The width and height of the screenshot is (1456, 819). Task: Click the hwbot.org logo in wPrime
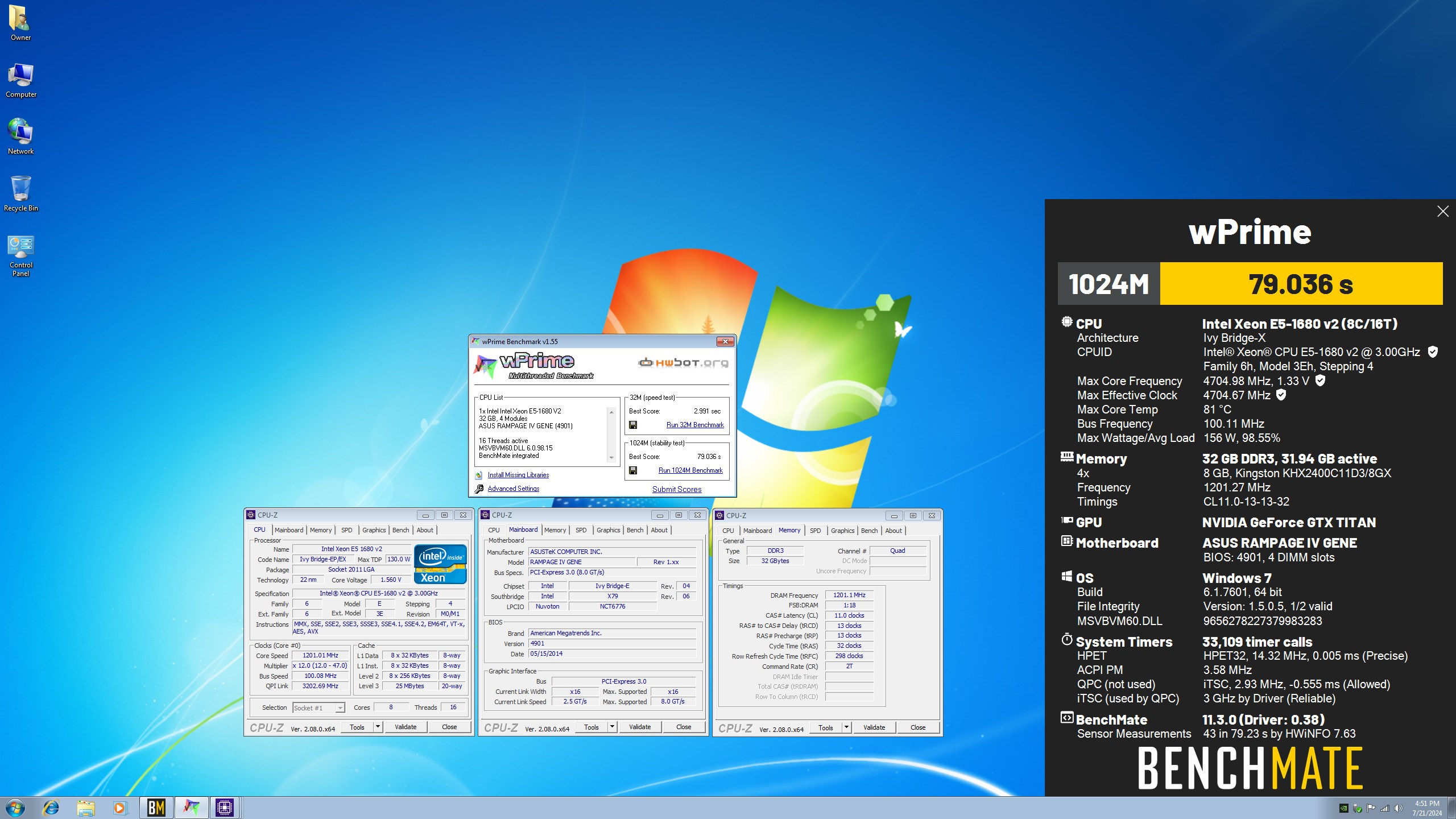[682, 363]
